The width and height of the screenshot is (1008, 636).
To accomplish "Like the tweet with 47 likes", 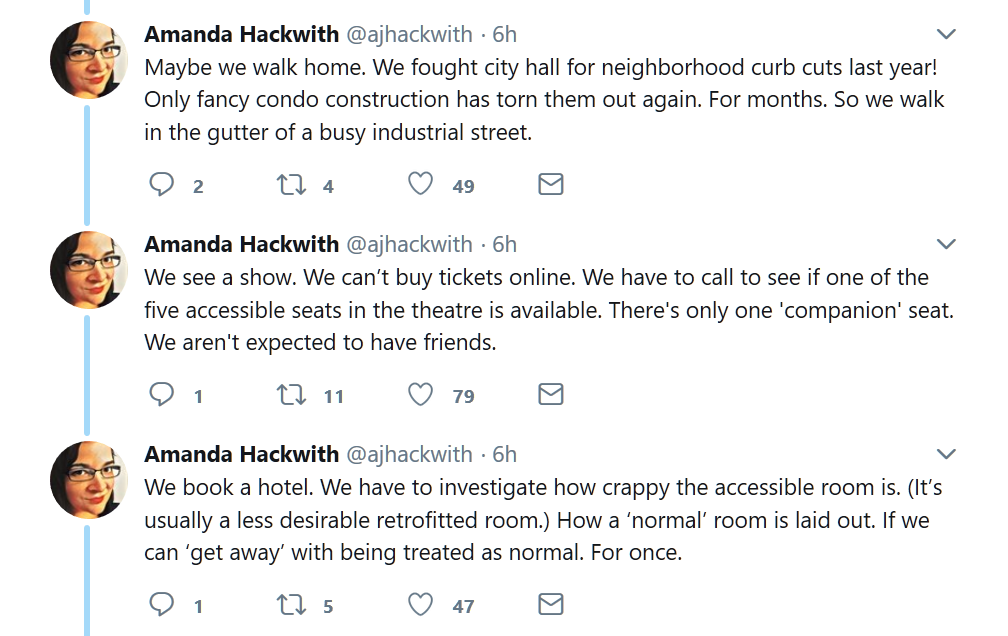I will coord(421,605).
